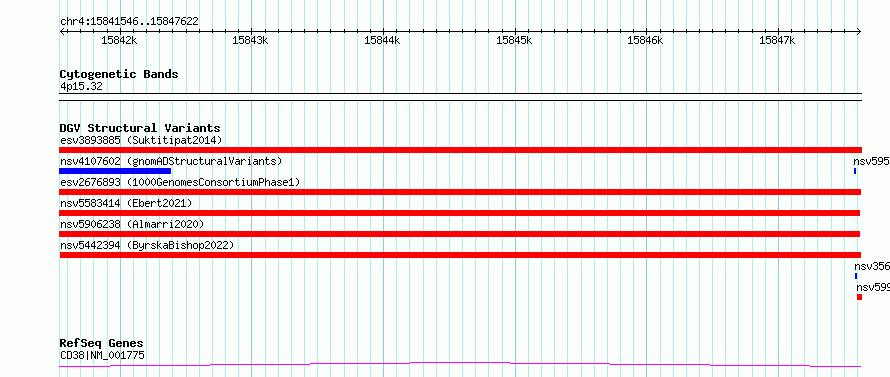Click the 15846k ruler position label
The width and height of the screenshot is (890, 377).
(x=645, y=40)
